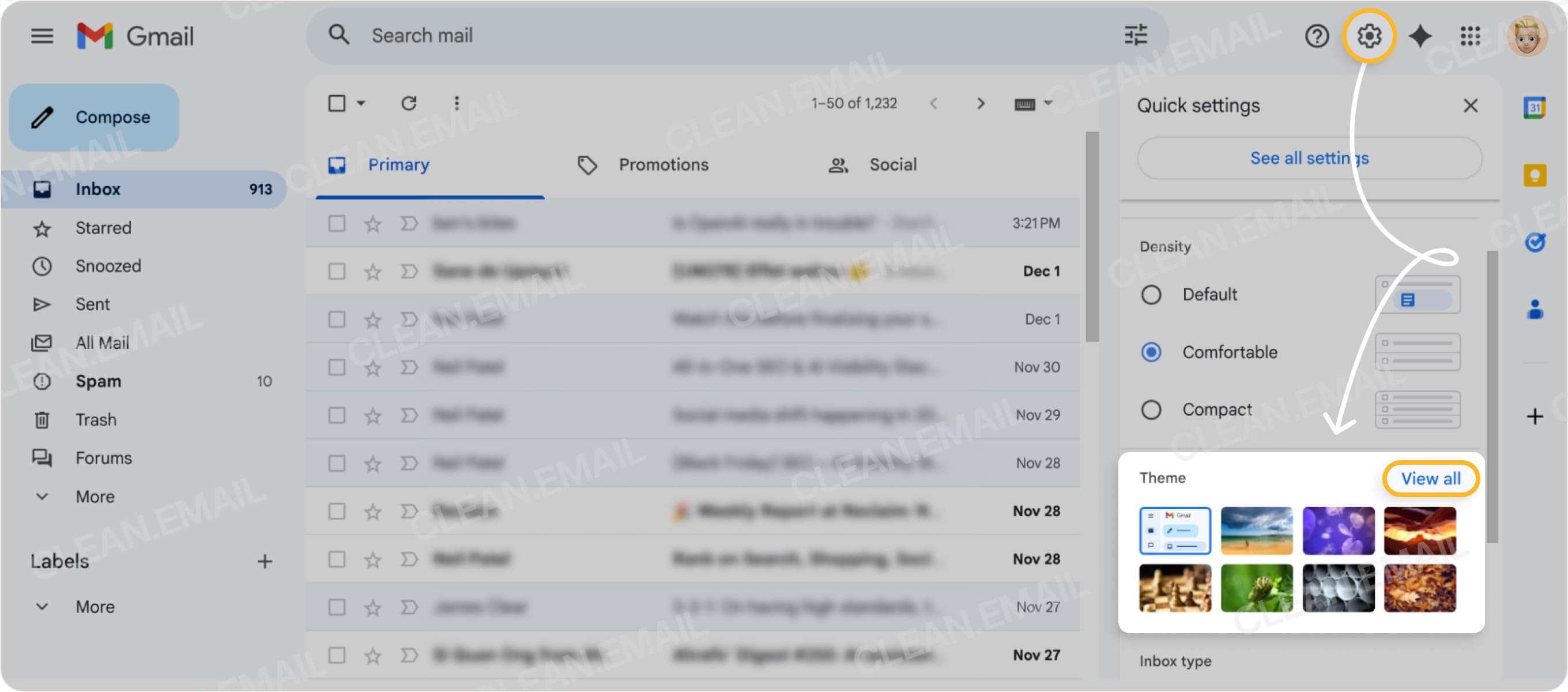
Task: Click the Settings gear icon
Action: tap(1369, 36)
